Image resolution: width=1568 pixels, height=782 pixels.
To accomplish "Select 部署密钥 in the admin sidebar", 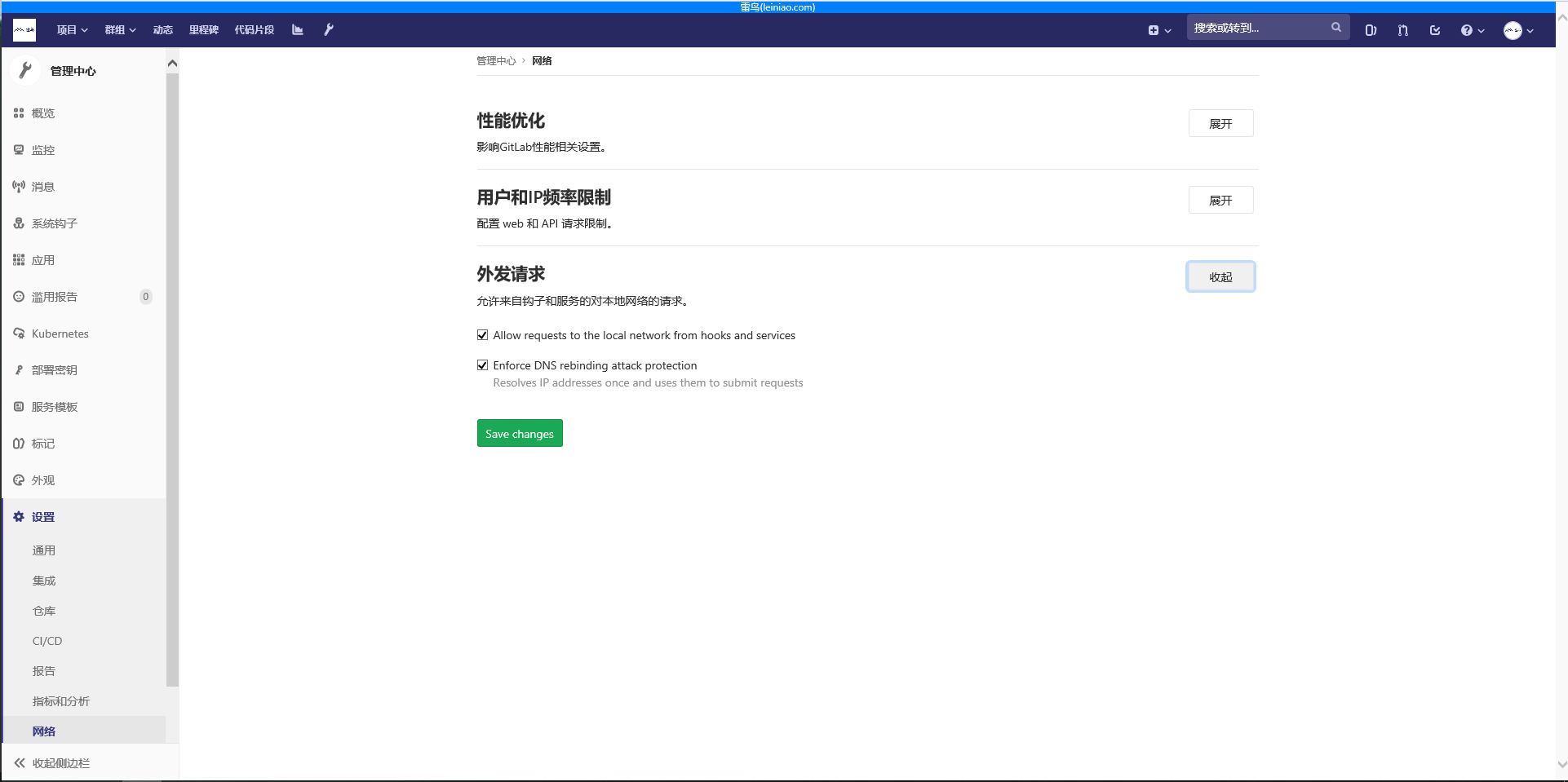I will point(54,370).
